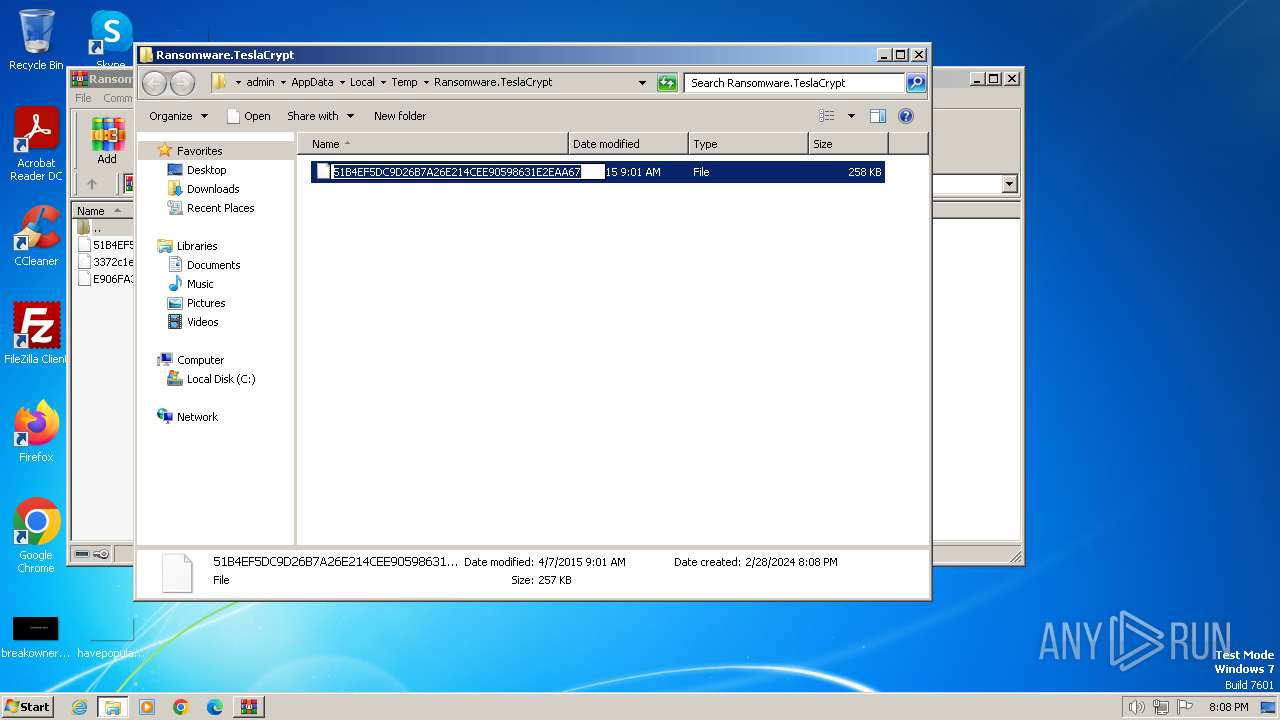Open Chrome from the taskbar
Viewport: 1280px width, 720px height.
(181, 707)
